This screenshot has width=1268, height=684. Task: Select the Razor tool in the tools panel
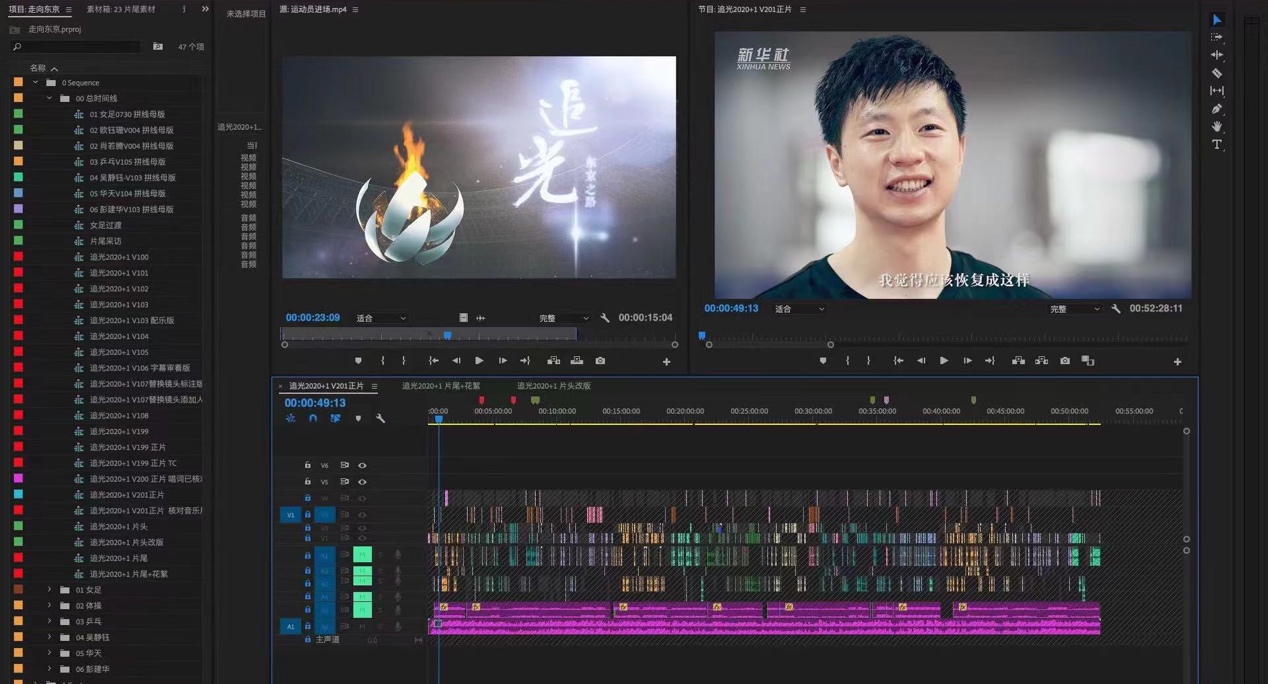click(1217, 73)
